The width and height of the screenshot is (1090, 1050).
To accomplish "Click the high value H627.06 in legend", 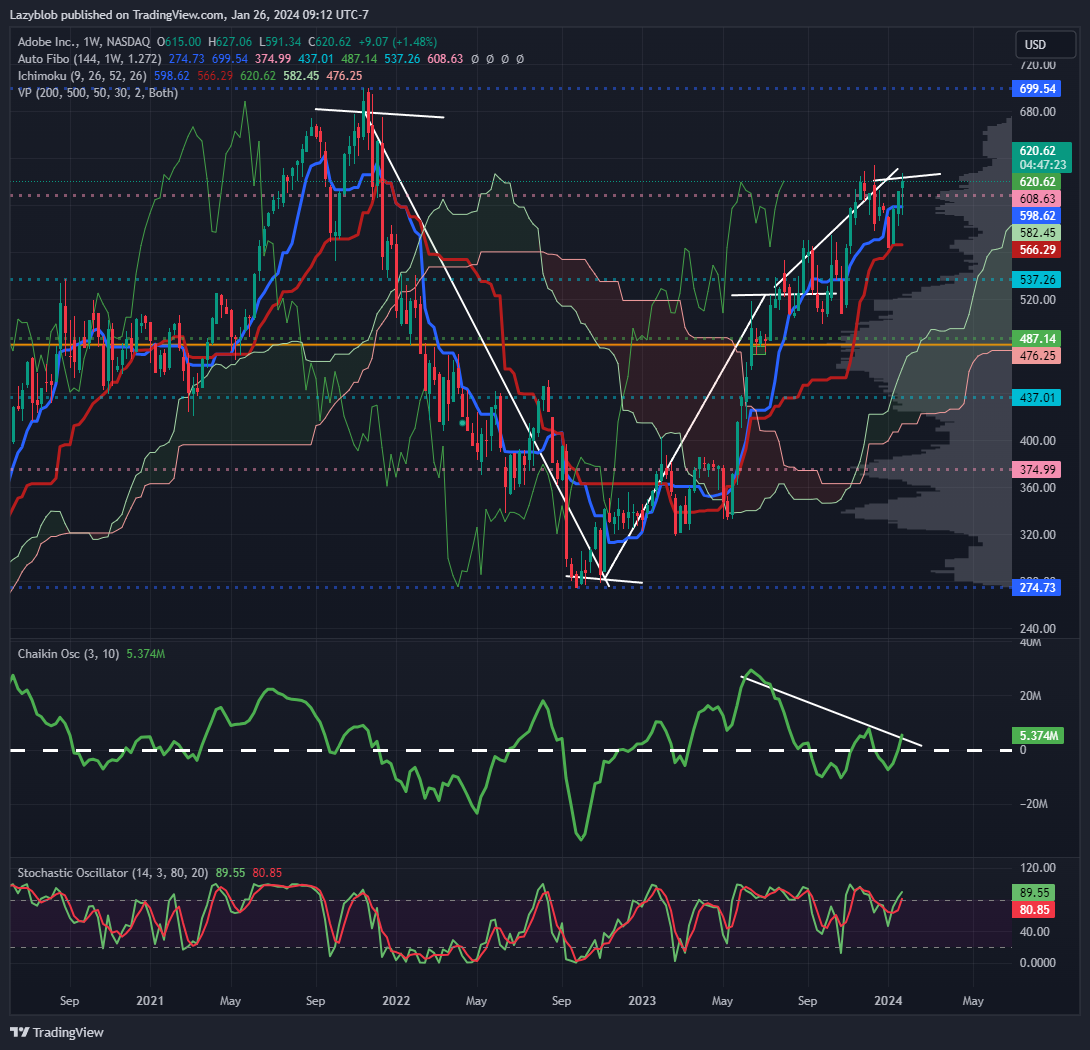I will (229, 42).
